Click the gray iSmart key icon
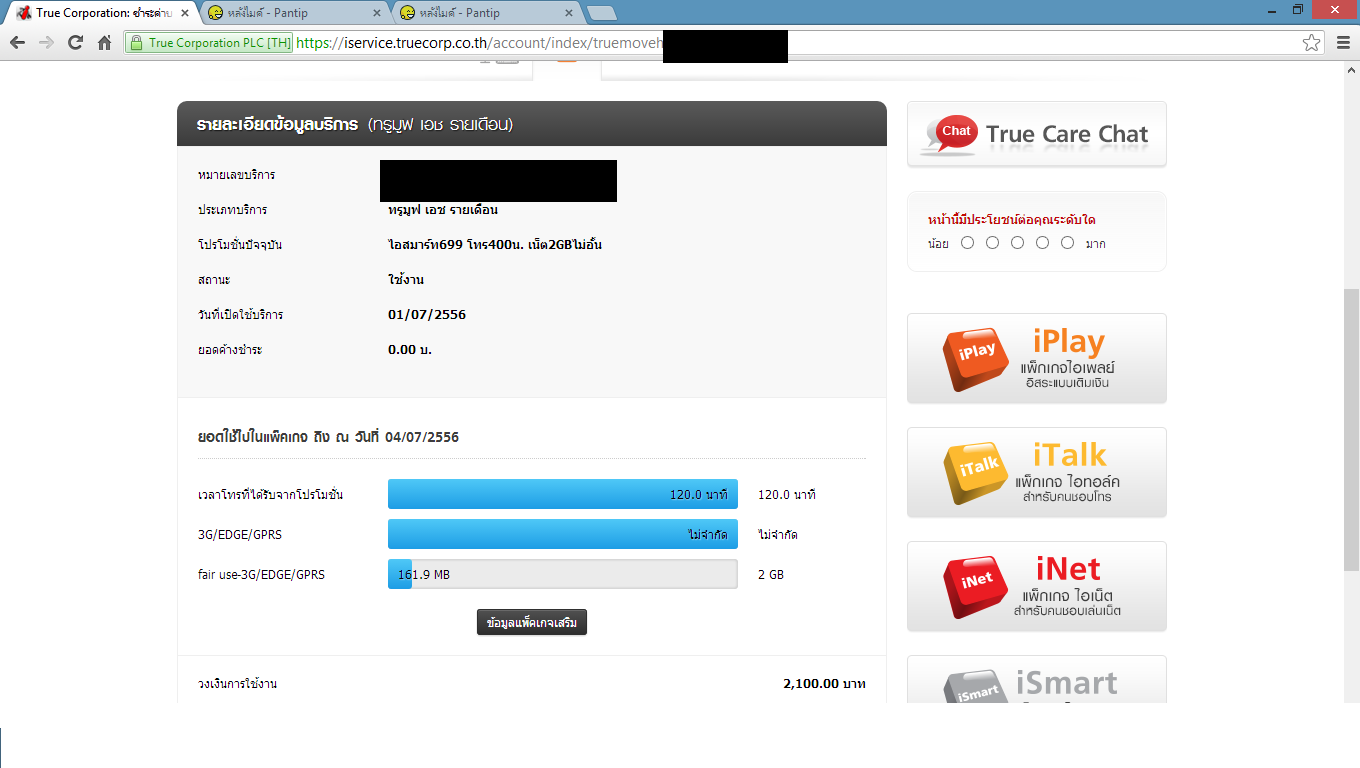 pyautogui.click(x=976, y=688)
